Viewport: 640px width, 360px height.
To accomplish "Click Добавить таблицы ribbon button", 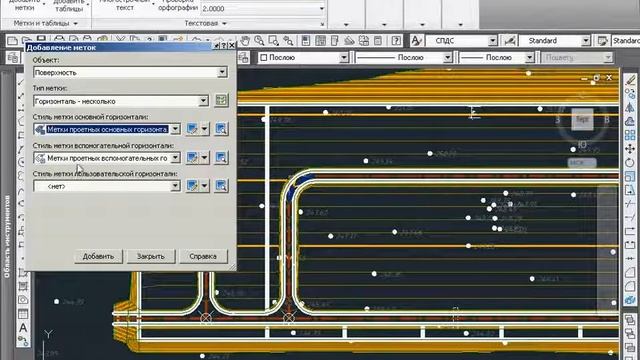I will pyautogui.click(x=68, y=5).
